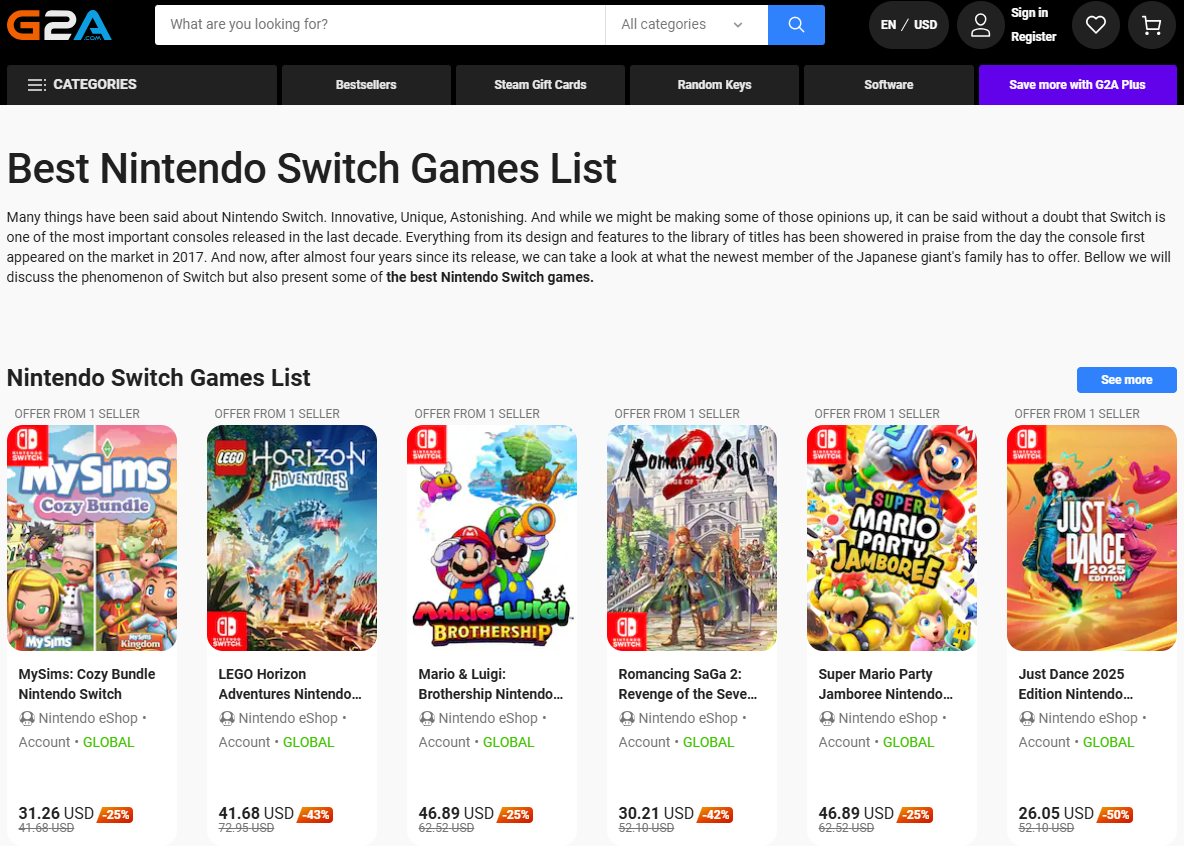Navigate to the Software section
Viewport: 1184px width, 846px height.
(x=888, y=84)
